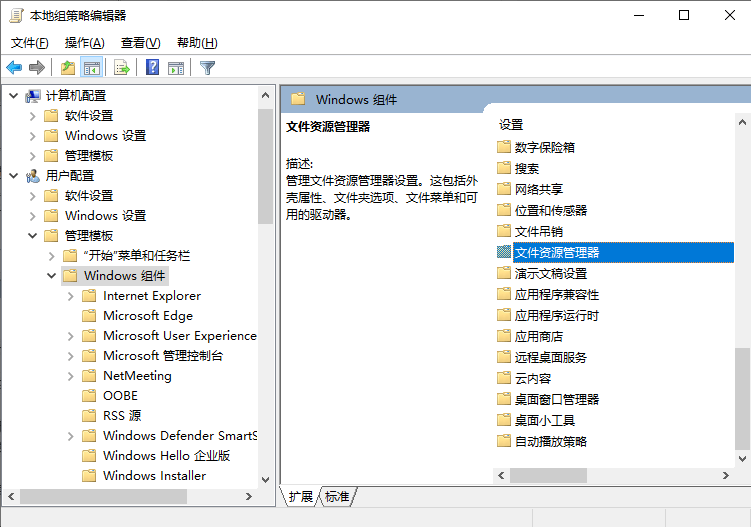Collapse the 计算机配置 tree node
This screenshot has width=751, height=527.
[13, 96]
